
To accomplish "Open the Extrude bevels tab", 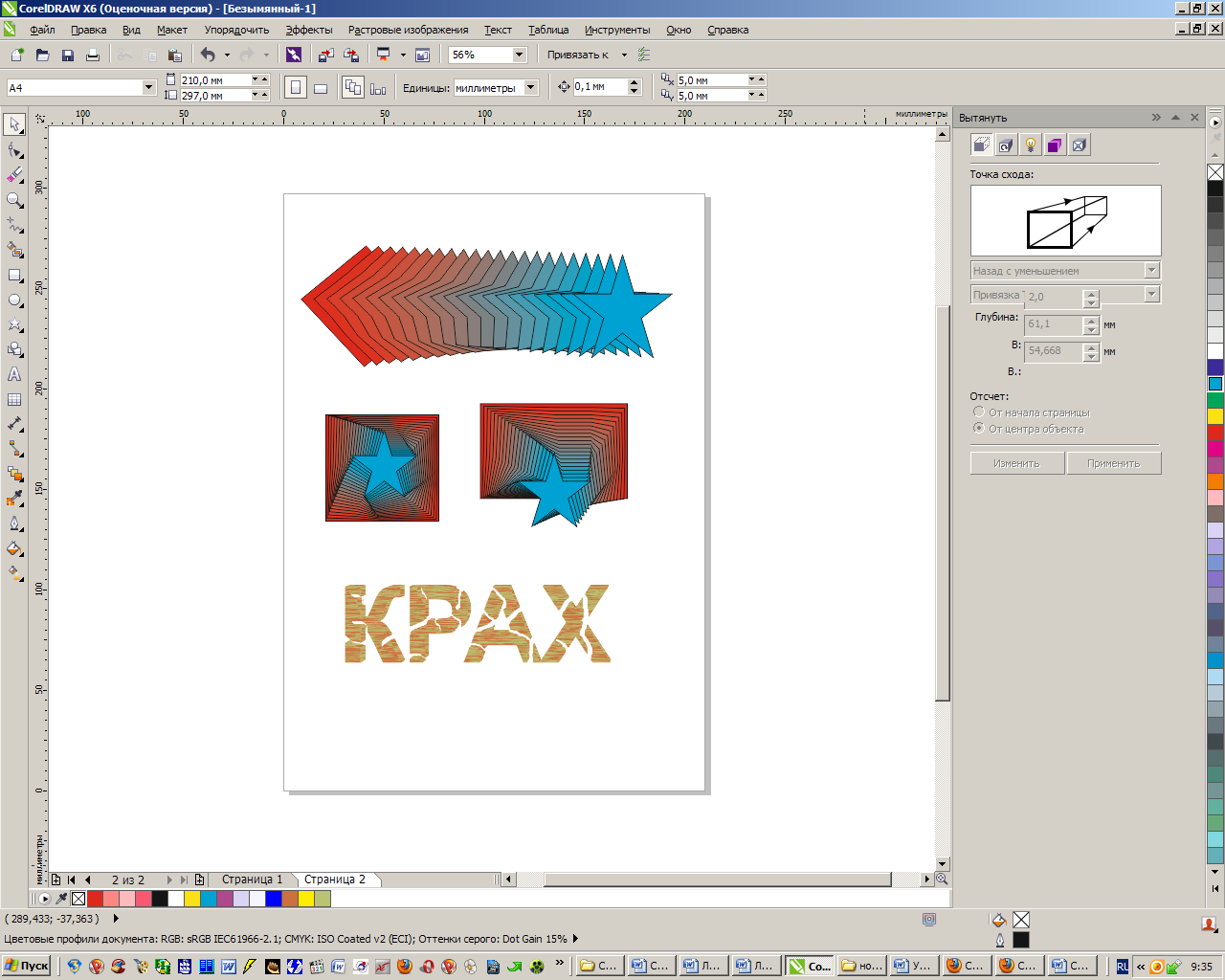I will click(1080, 145).
